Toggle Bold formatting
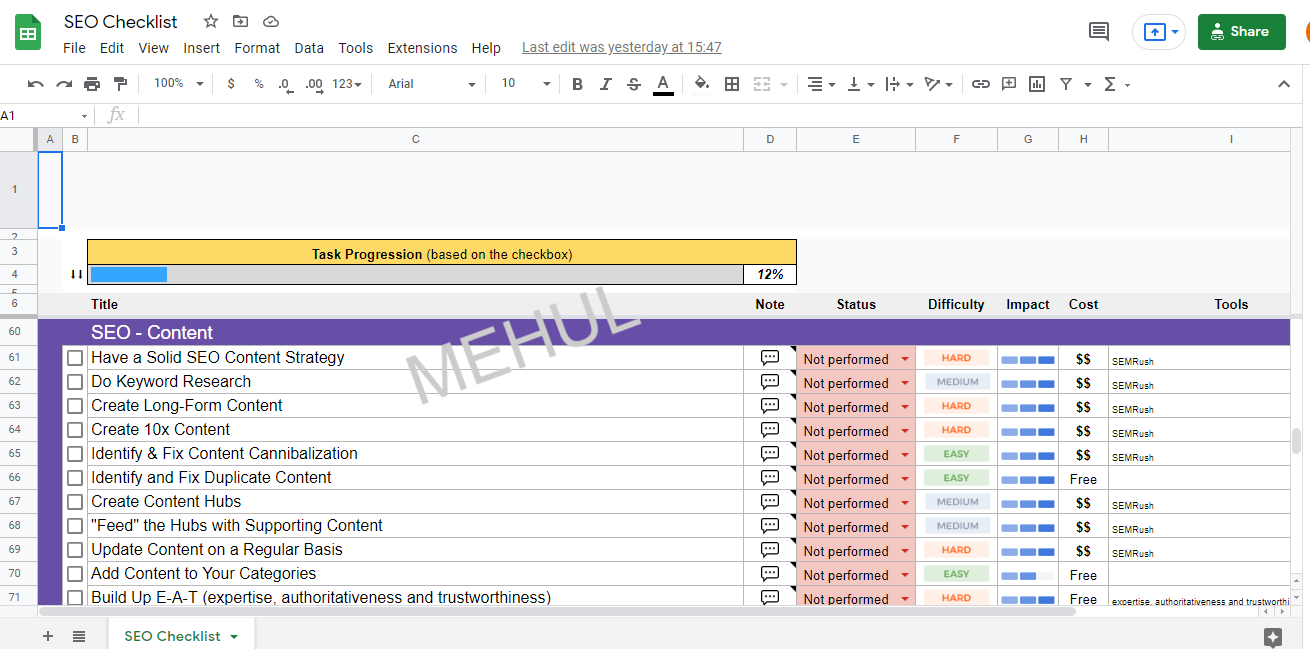The image size is (1310, 649). [577, 84]
